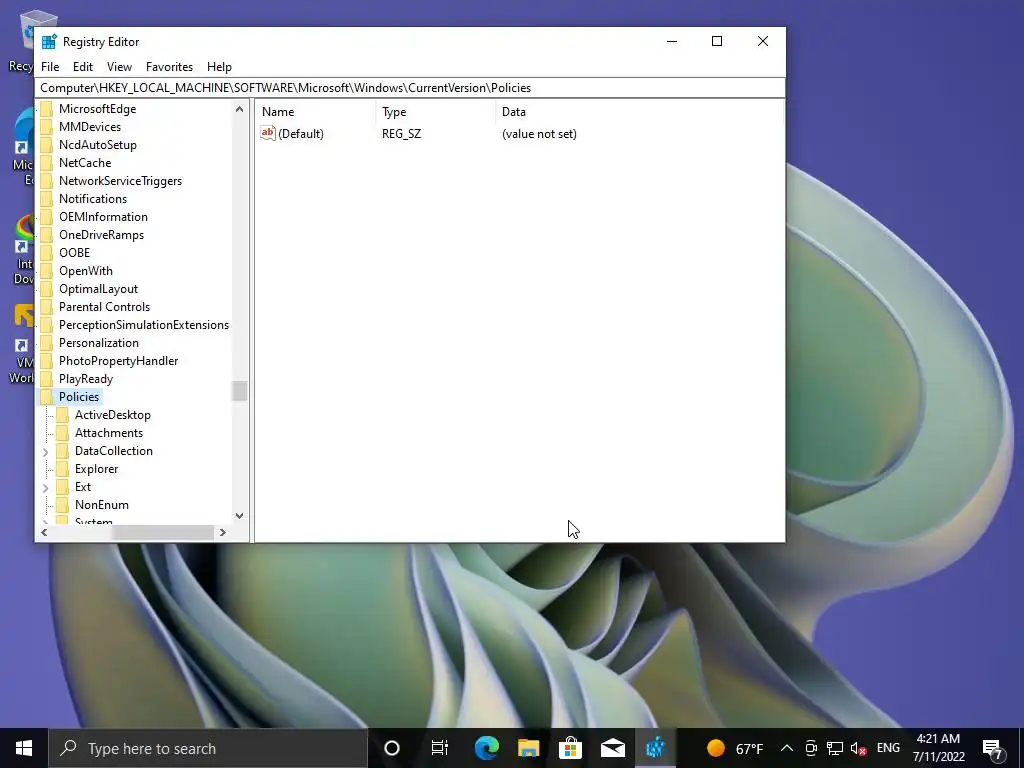Select the (Default) string value icon
Image resolution: width=1024 pixels, height=768 pixels.
(268, 133)
